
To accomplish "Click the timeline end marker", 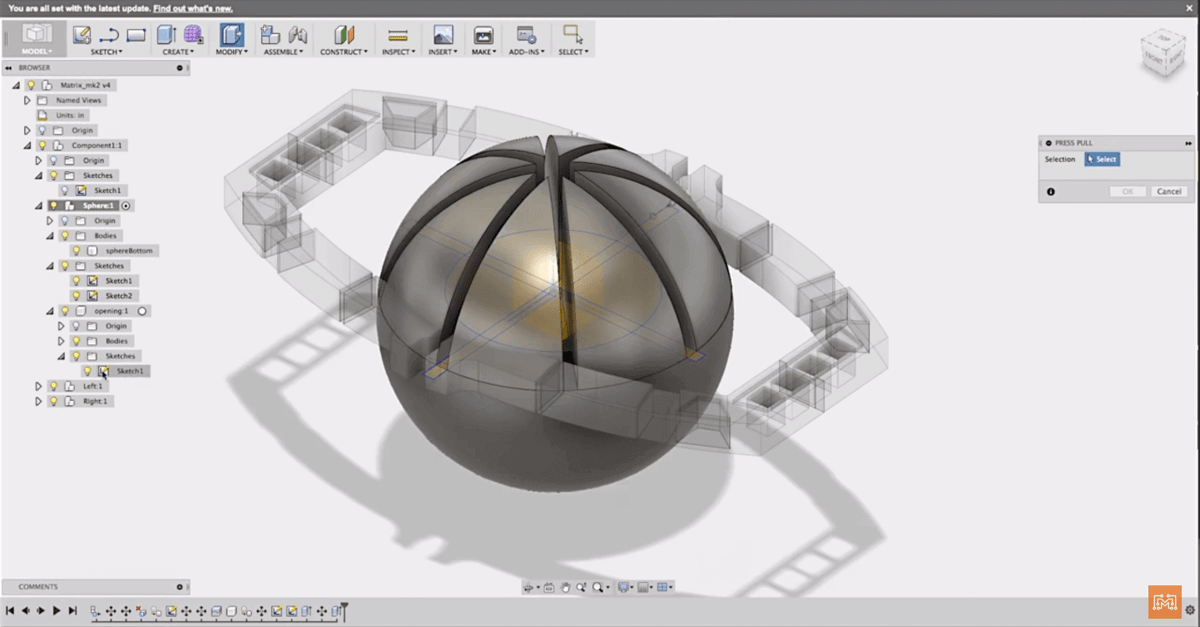I will [x=343, y=608].
